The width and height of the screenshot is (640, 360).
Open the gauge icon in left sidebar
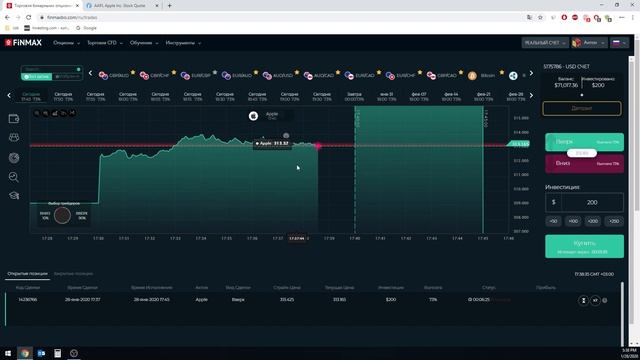(14, 158)
